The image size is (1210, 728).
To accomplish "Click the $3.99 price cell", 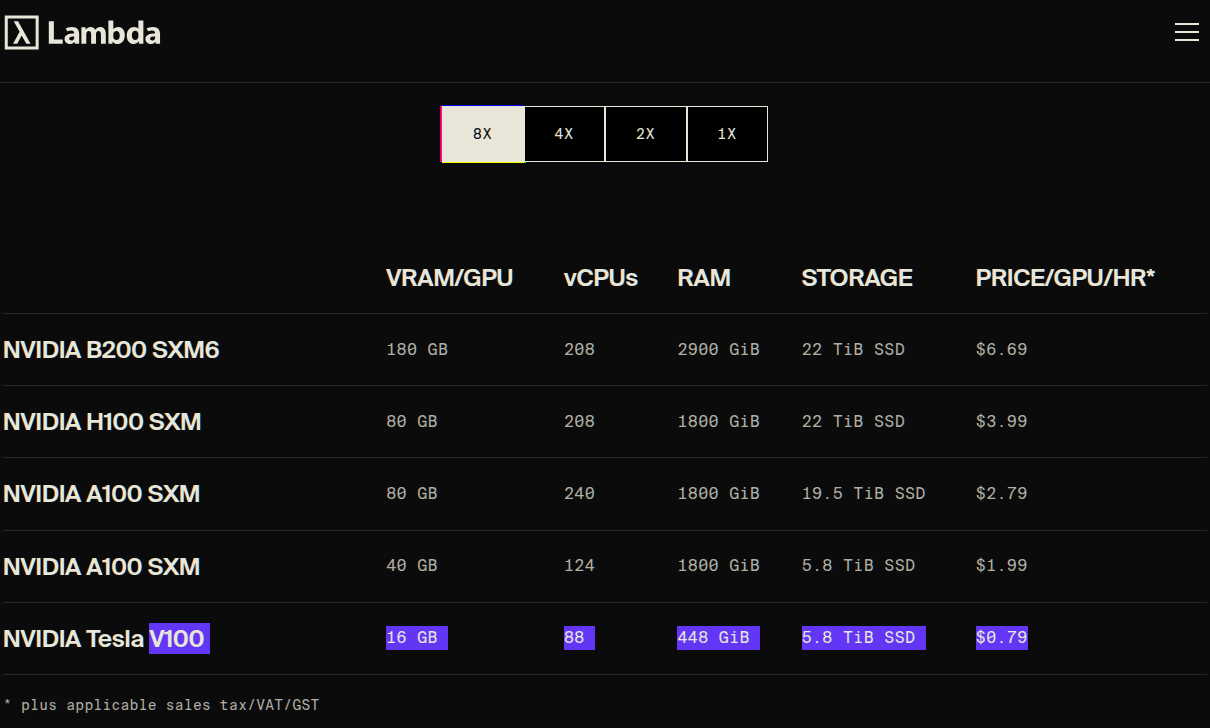I will click(x=1001, y=421).
